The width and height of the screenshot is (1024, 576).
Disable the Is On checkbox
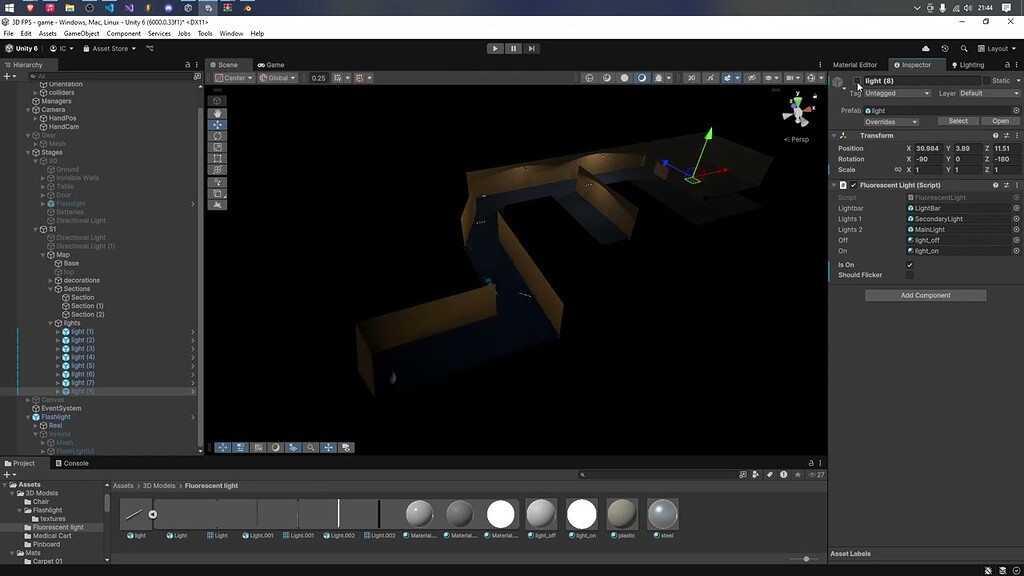908,264
